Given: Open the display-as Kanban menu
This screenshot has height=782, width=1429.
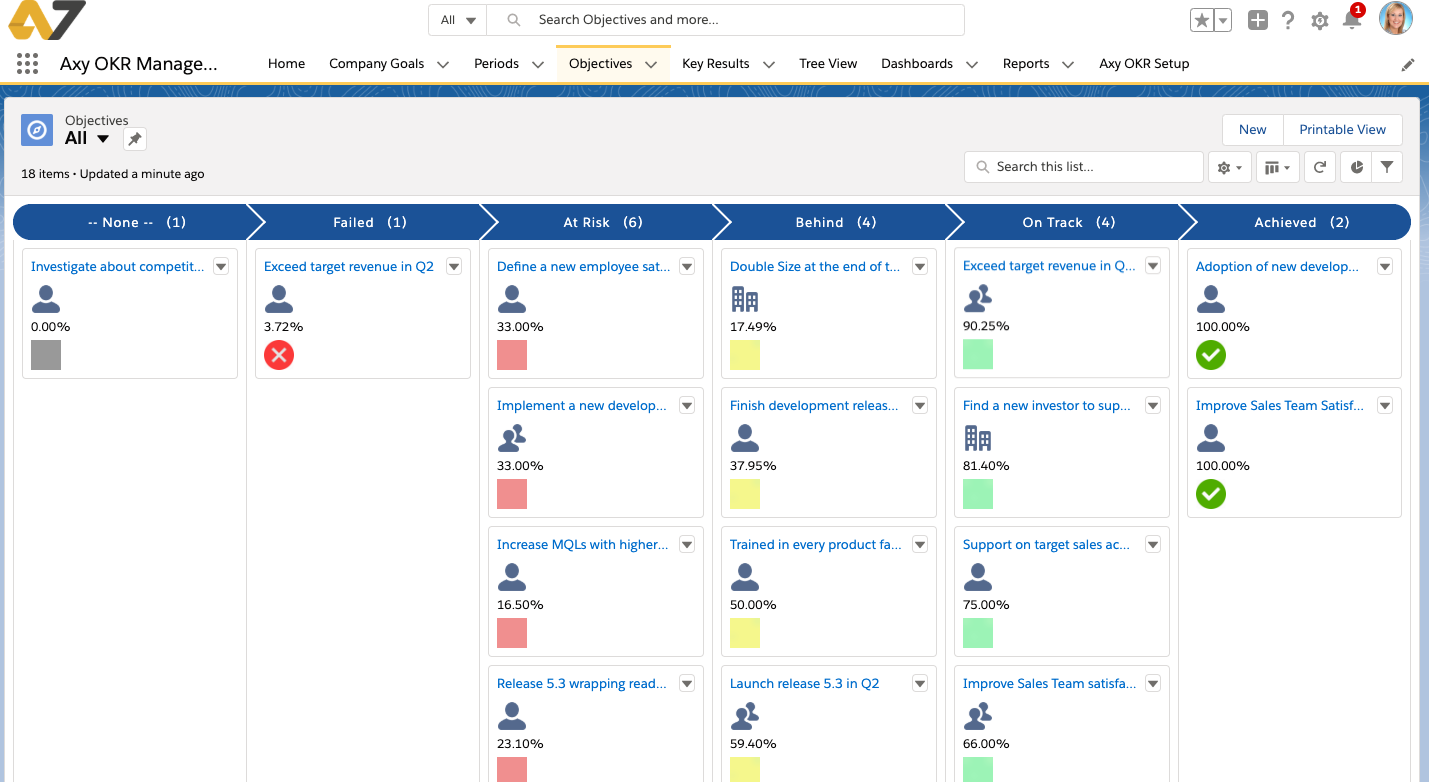Looking at the screenshot, I should (1277, 167).
